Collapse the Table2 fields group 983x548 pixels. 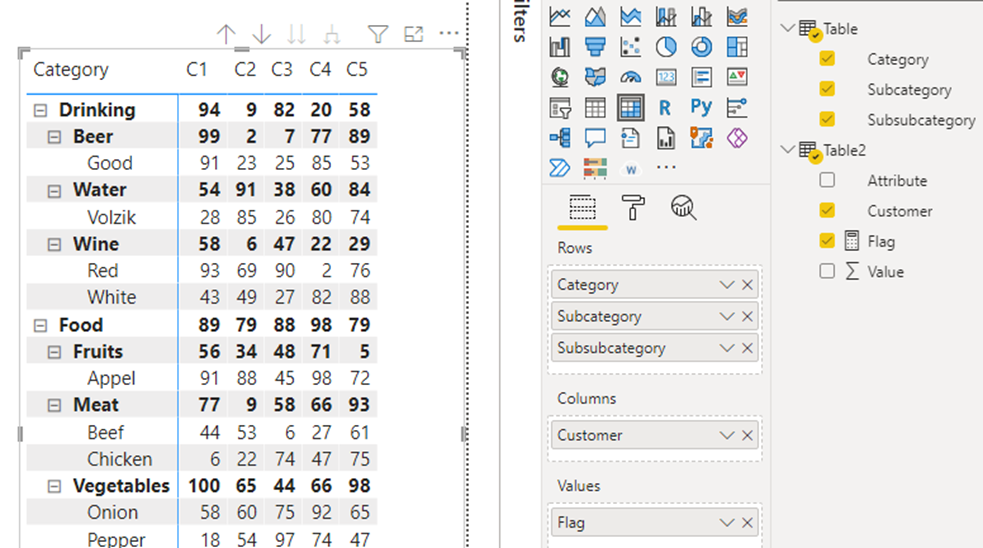click(787, 150)
